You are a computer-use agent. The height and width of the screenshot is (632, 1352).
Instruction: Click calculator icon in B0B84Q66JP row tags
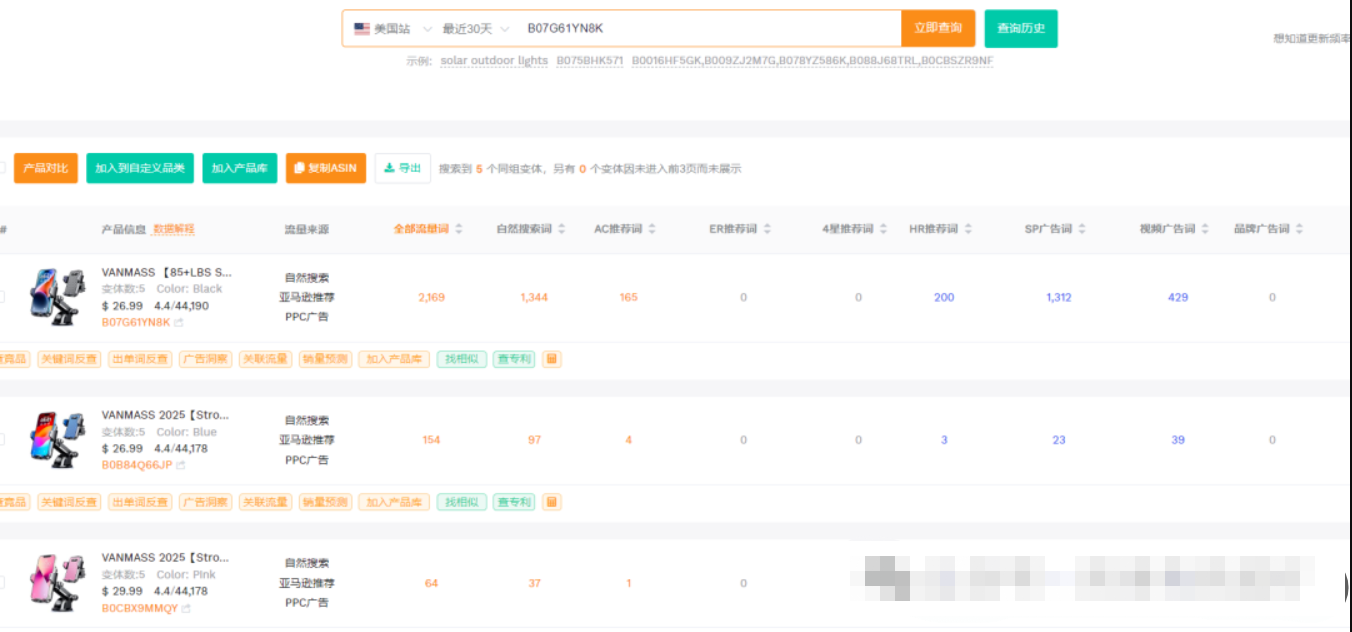(552, 502)
